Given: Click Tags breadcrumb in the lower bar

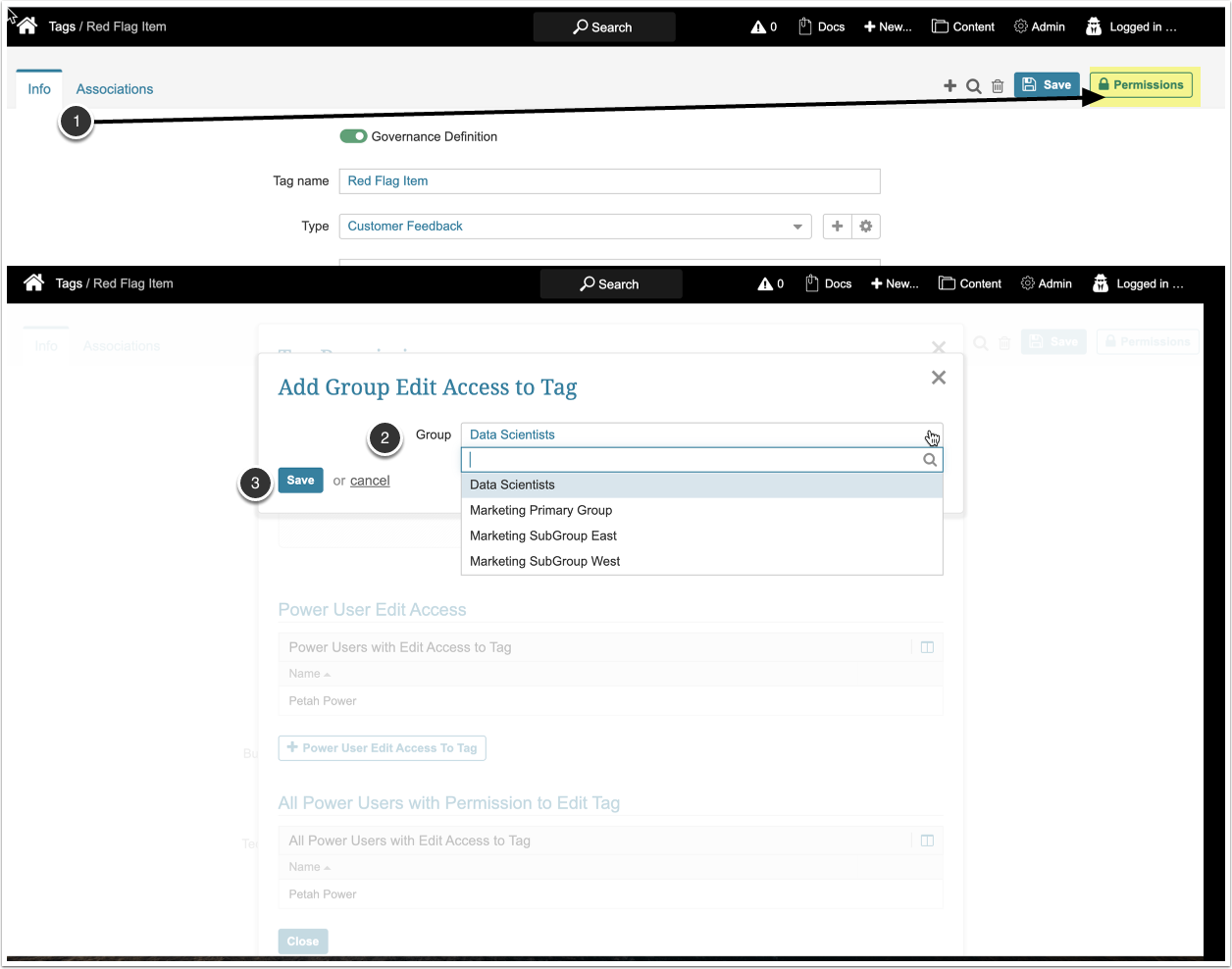Looking at the screenshot, I should pyautogui.click(x=69, y=283).
